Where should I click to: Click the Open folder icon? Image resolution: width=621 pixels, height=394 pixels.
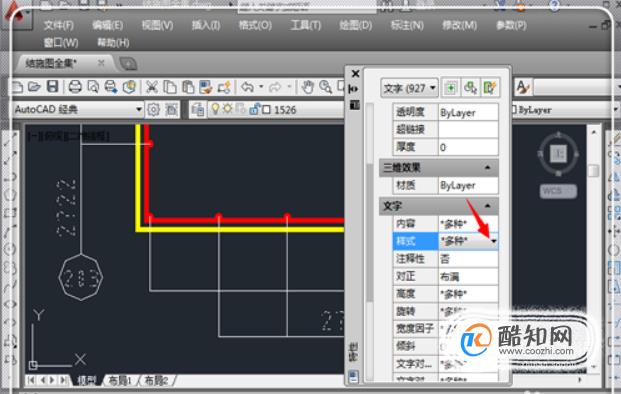34,86
